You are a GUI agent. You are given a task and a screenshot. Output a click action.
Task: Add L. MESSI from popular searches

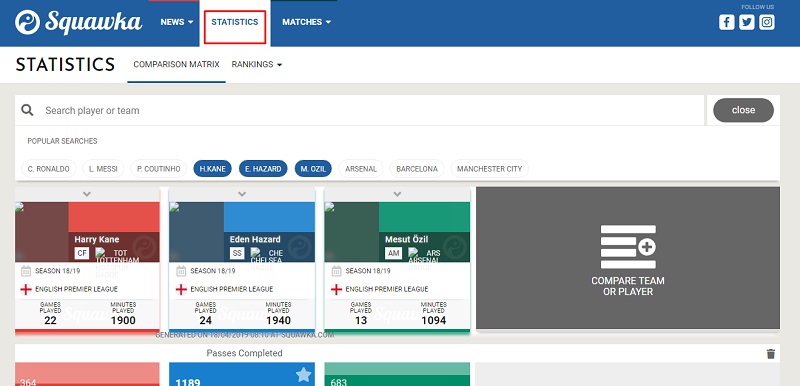(x=103, y=169)
